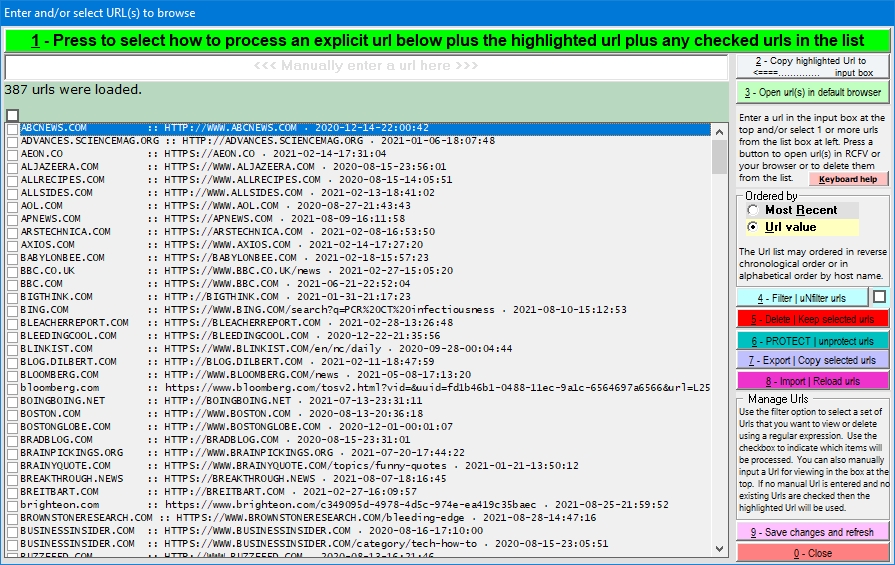
Task: Check the APNEWS.COM row checkbox
Action: [13, 220]
